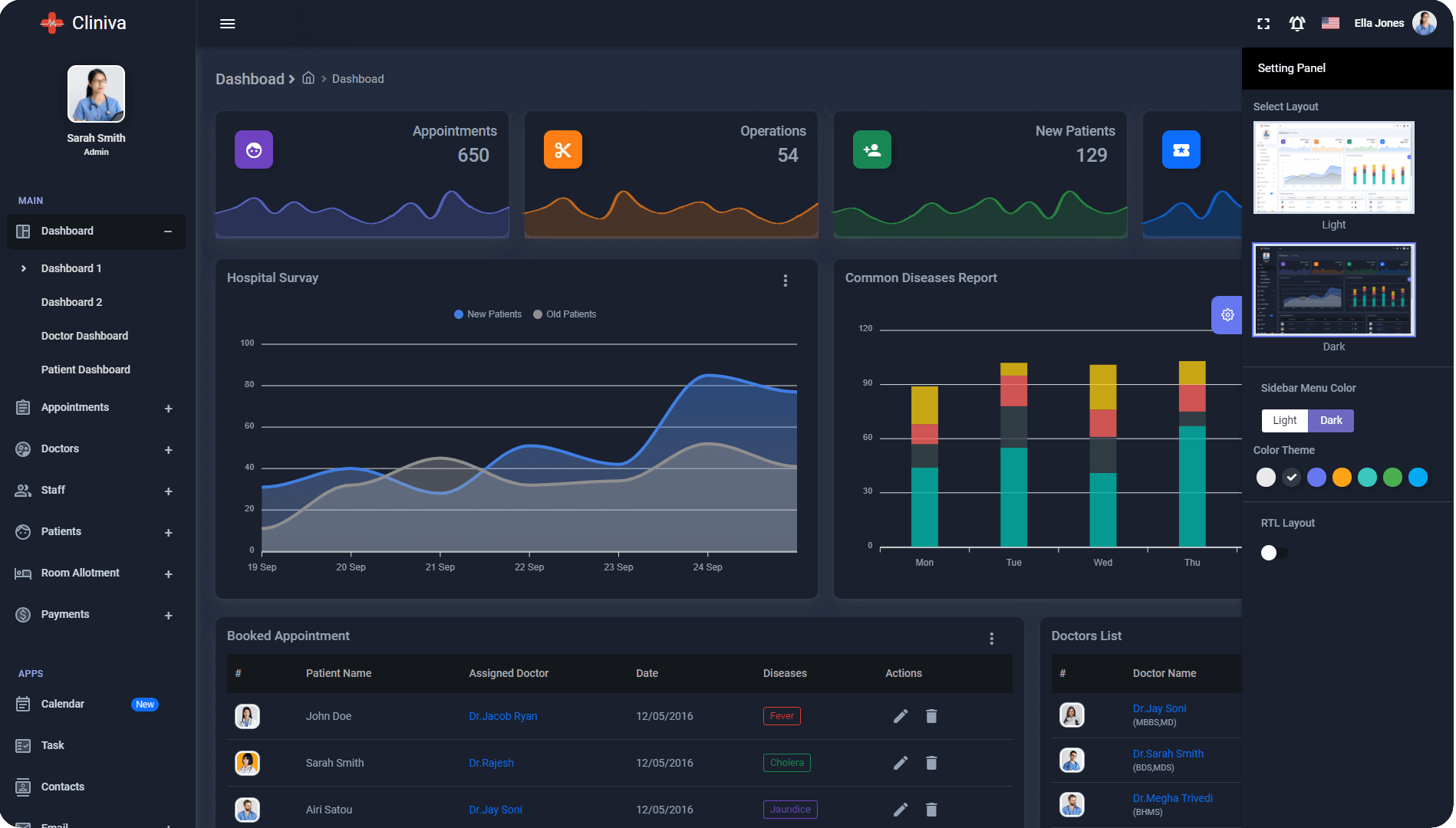The height and width of the screenshot is (828, 1456).
Task: Delete John Doe appointment with the trash
Action: (x=931, y=716)
